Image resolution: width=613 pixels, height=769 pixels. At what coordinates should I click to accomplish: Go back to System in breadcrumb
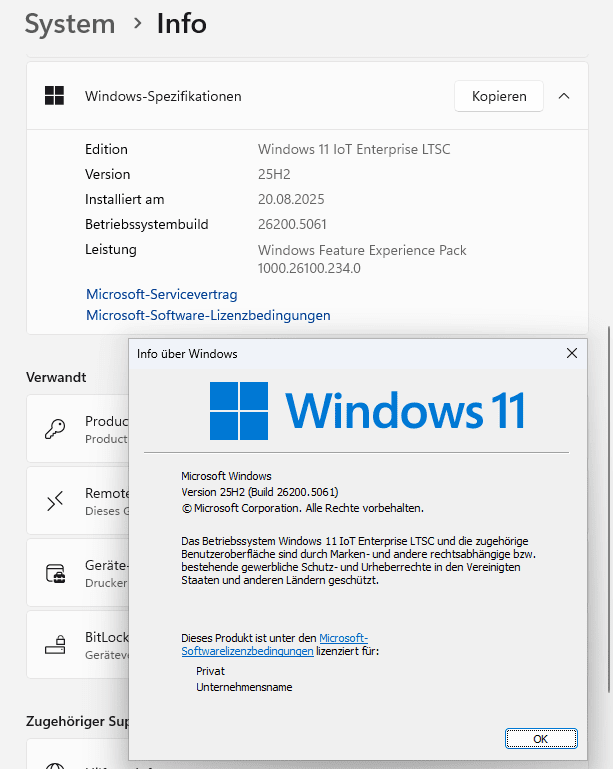[70, 24]
